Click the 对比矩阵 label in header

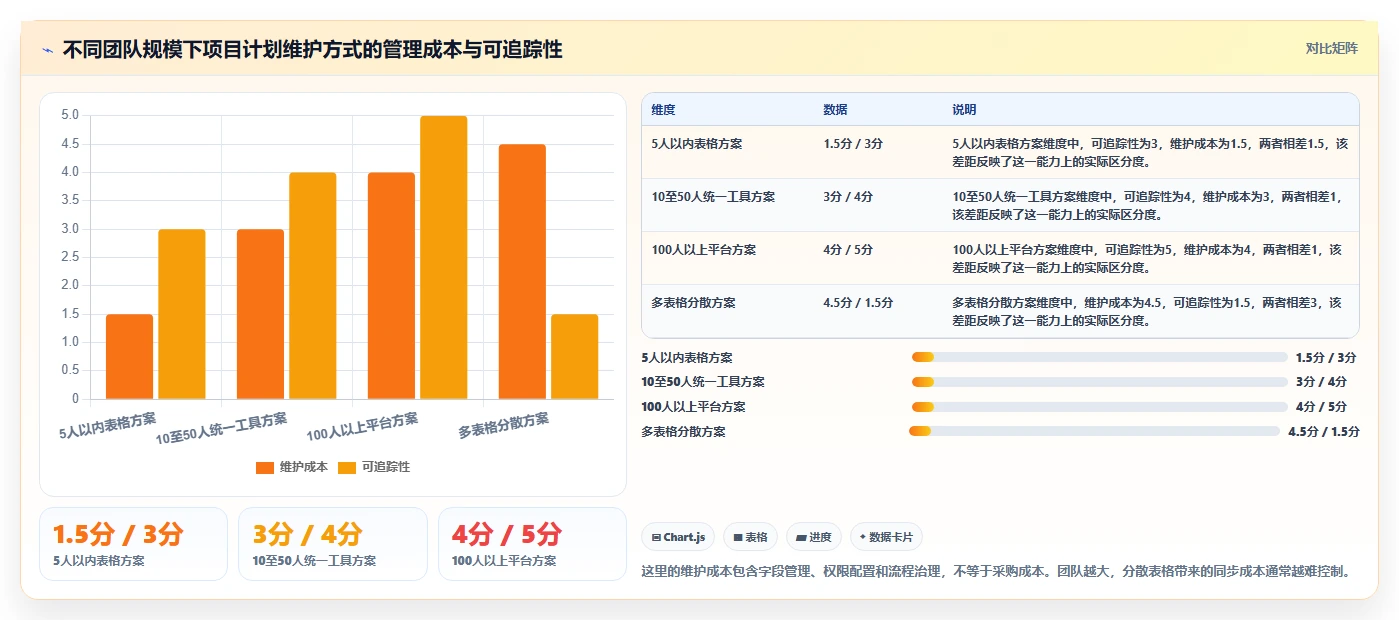click(1331, 48)
